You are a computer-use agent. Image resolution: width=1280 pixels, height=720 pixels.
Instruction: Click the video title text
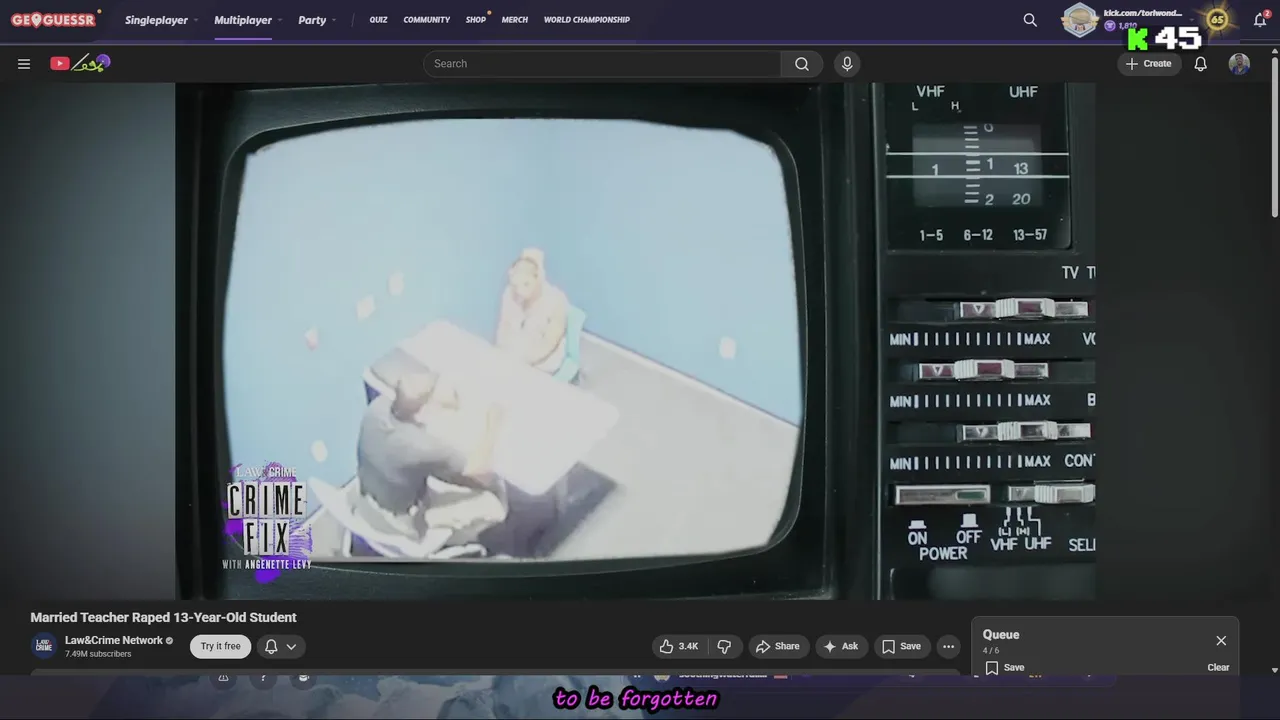163,617
